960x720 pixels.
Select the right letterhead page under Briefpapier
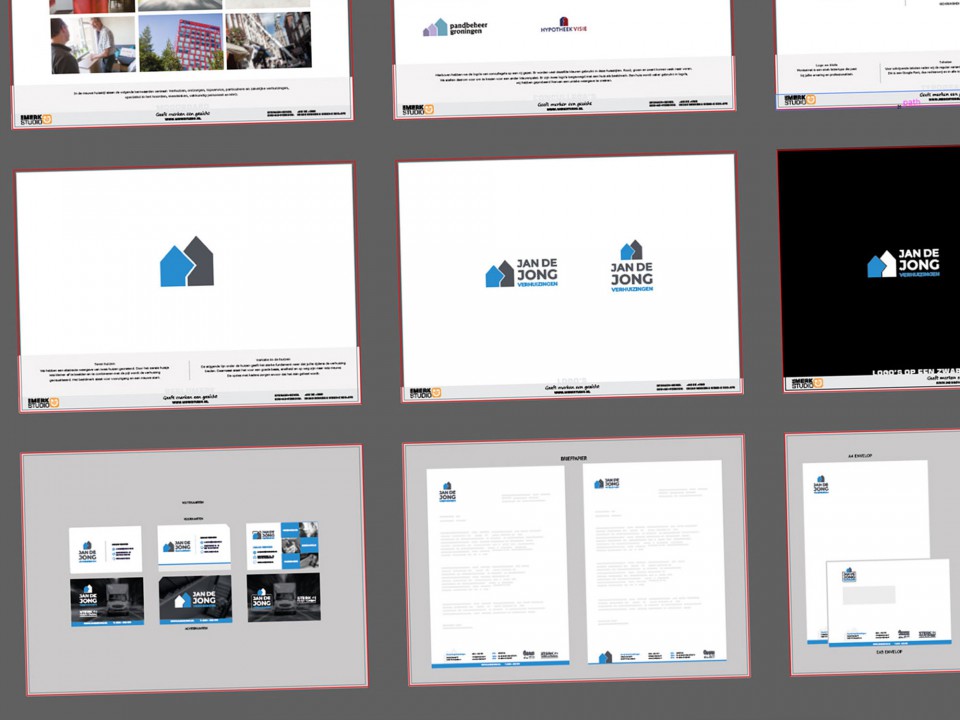click(x=654, y=562)
